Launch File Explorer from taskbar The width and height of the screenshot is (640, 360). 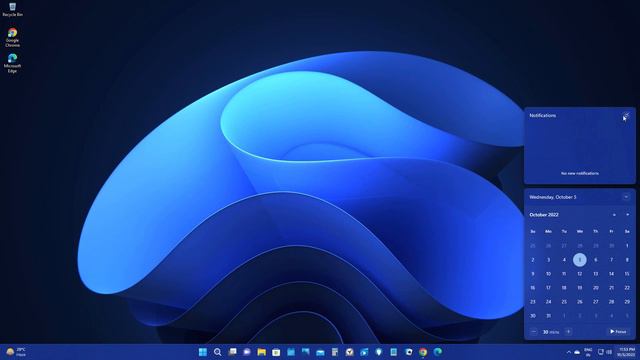(x=262, y=352)
